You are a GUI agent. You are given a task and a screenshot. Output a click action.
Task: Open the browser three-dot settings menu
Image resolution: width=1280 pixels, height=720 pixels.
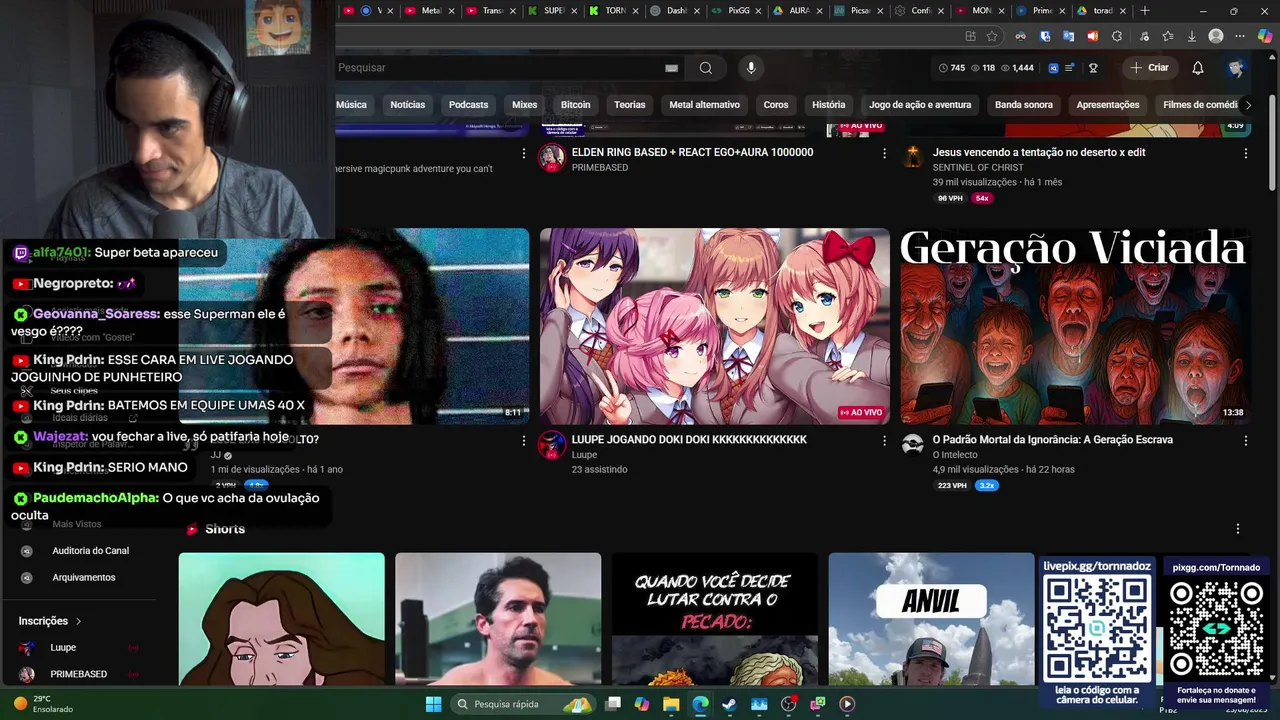1240,36
